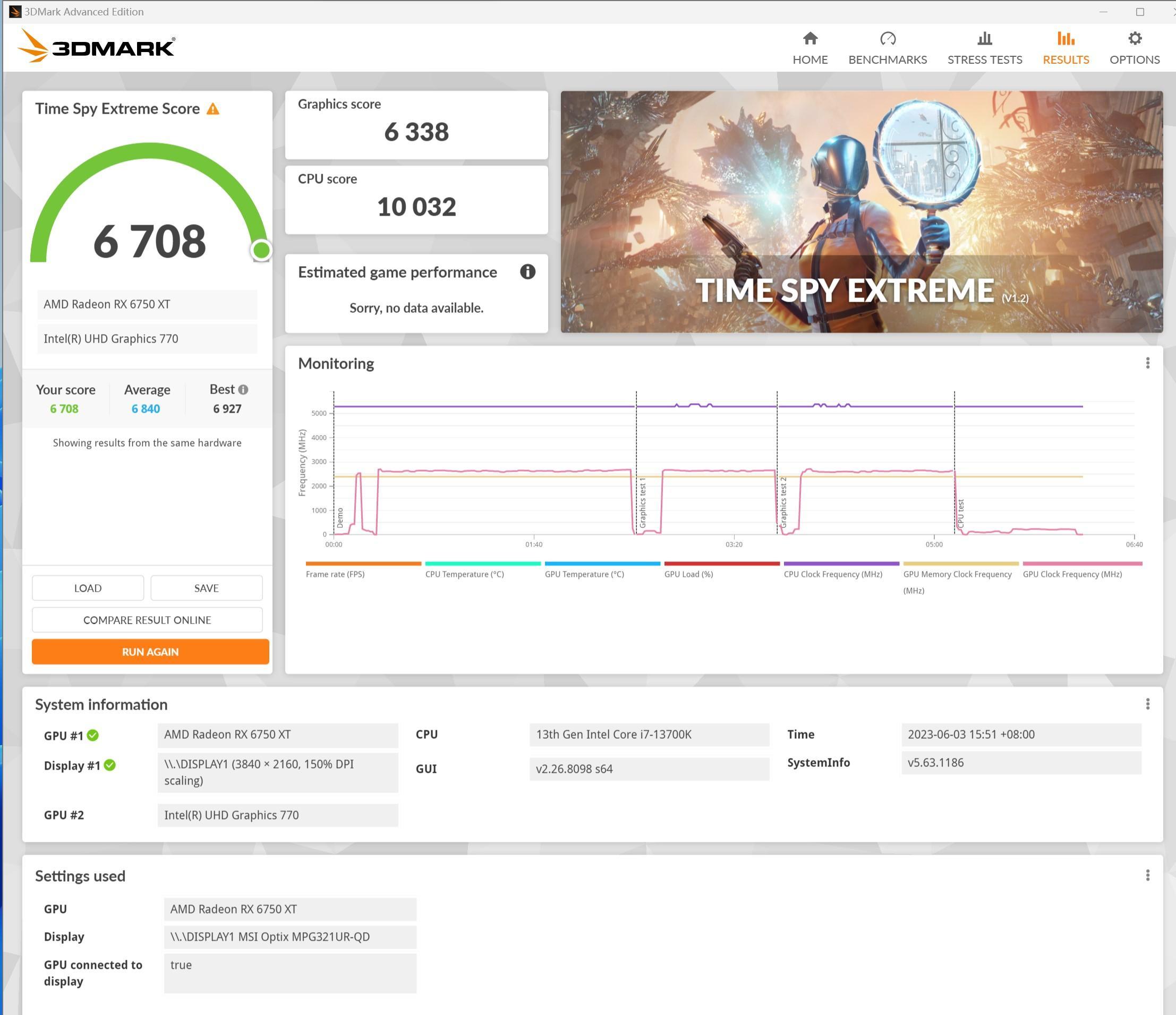Image resolution: width=1176 pixels, height=1015 pixels.
Task: Click AMD Radeon RX 6750 XT under score gauge
Action: tap(147, 304)
